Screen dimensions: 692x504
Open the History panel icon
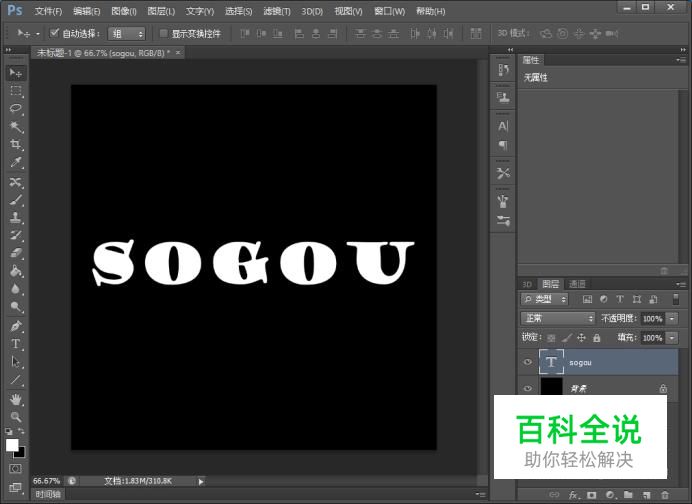tap(503, 70)
